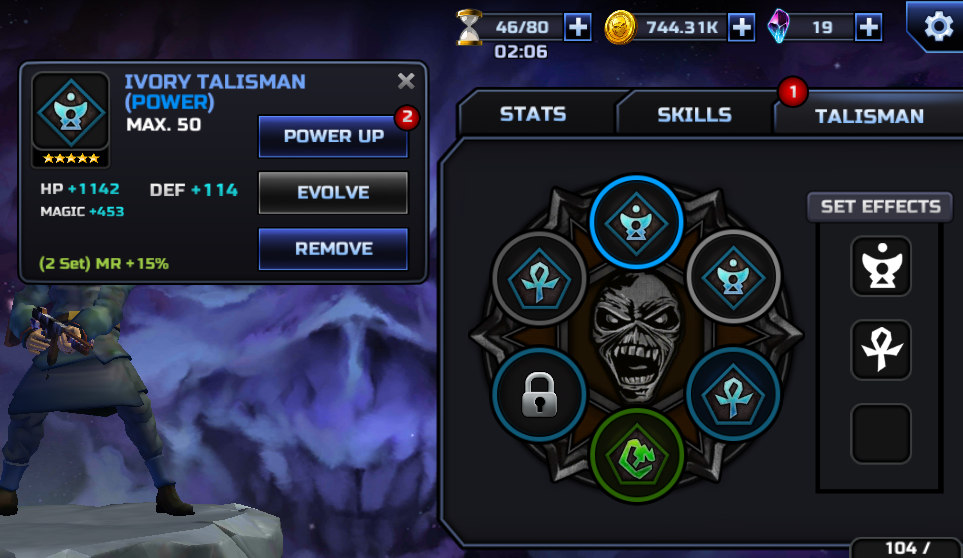Select the green bottom talisman slot
The image size is (963, 558).
637,455
